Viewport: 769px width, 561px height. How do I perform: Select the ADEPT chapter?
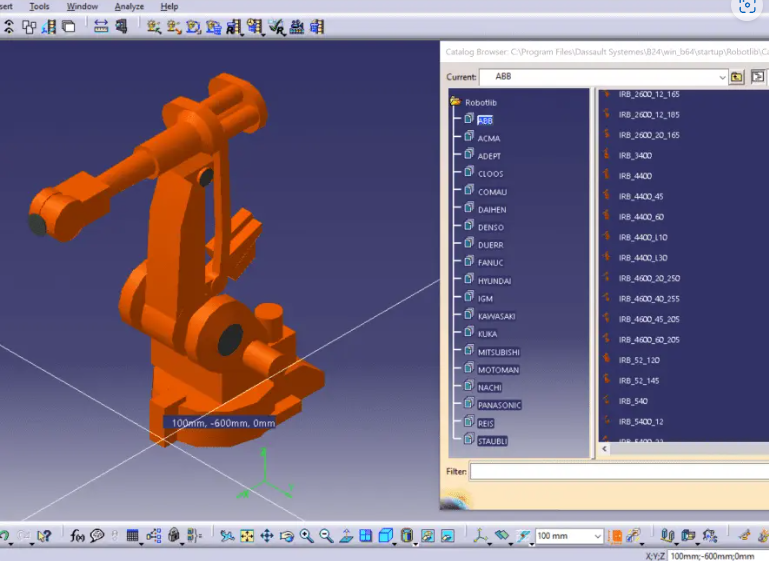point(489,156)
